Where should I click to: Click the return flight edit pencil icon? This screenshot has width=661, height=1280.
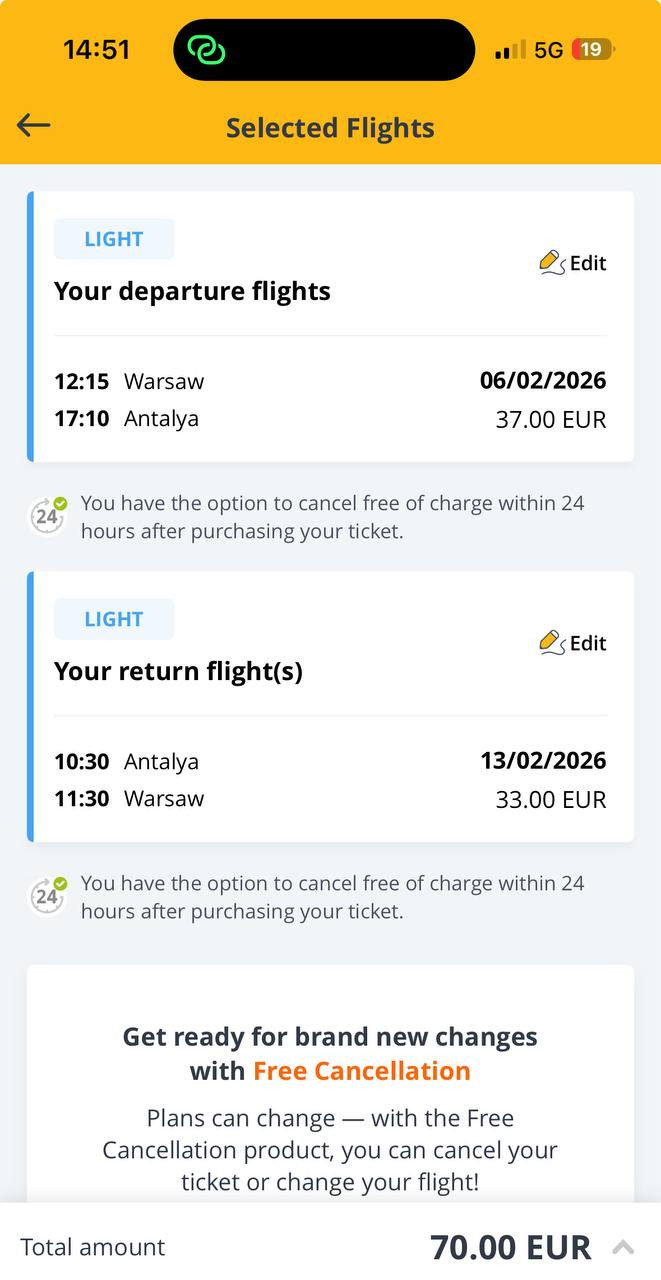(x=552, y=643)
